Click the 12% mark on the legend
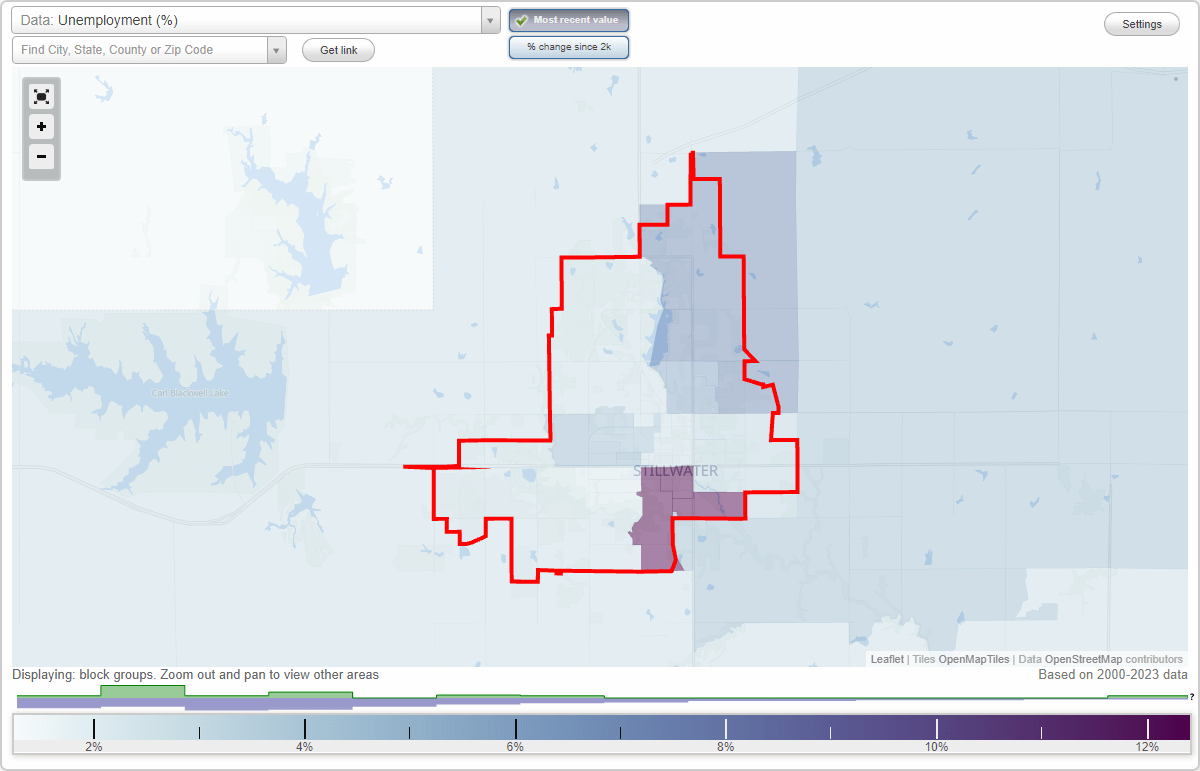The height and width of the screenshot is (771, 1200). pos(1147,747)
